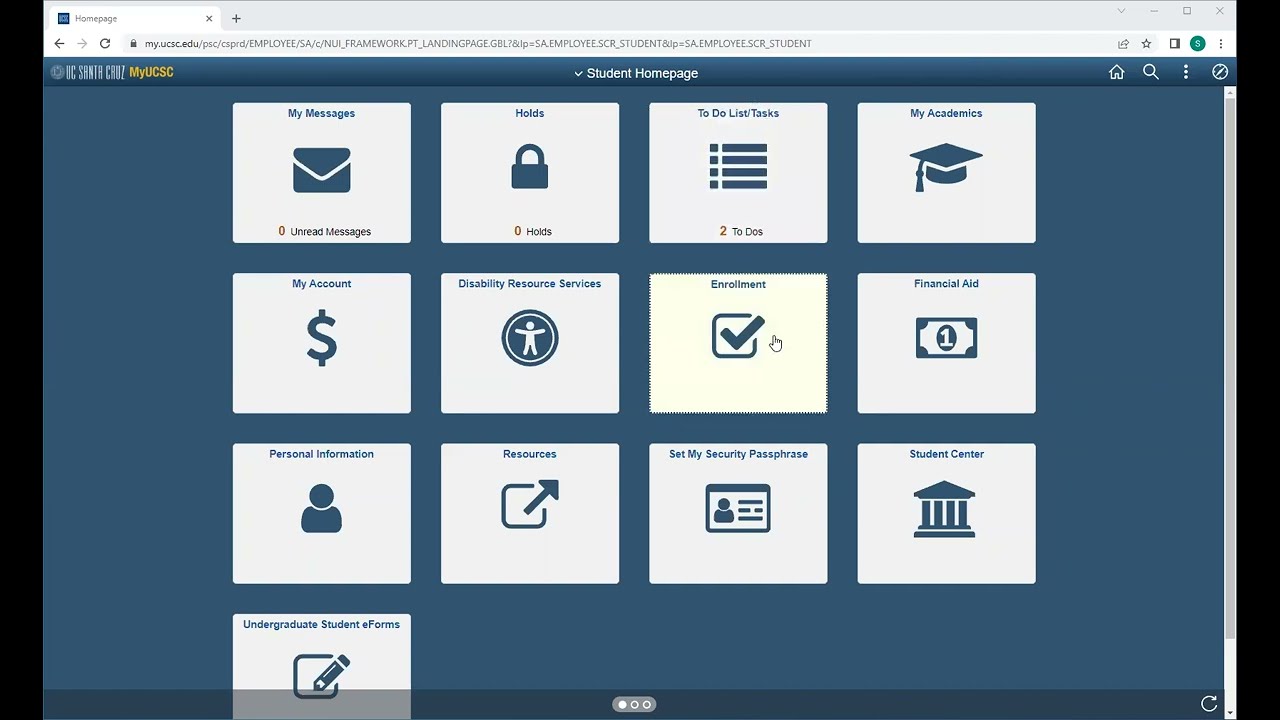Open the share page icon in address bar
Image resolution: width=1280 pixels, height=720 pixels.
[1123, 43]
